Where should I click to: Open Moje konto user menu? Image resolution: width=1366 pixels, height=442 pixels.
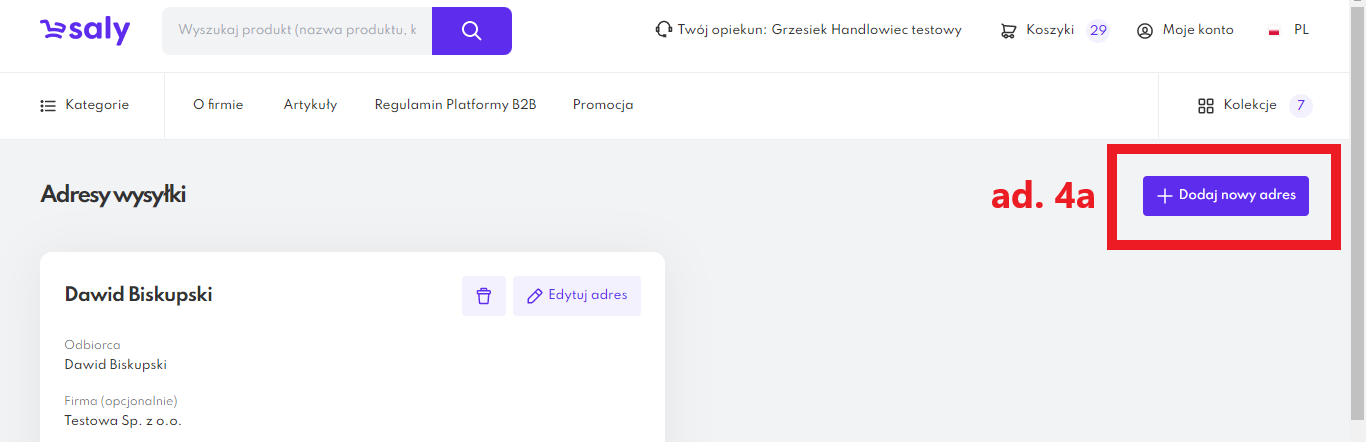pyautogui.click(x=1185, y=30)
